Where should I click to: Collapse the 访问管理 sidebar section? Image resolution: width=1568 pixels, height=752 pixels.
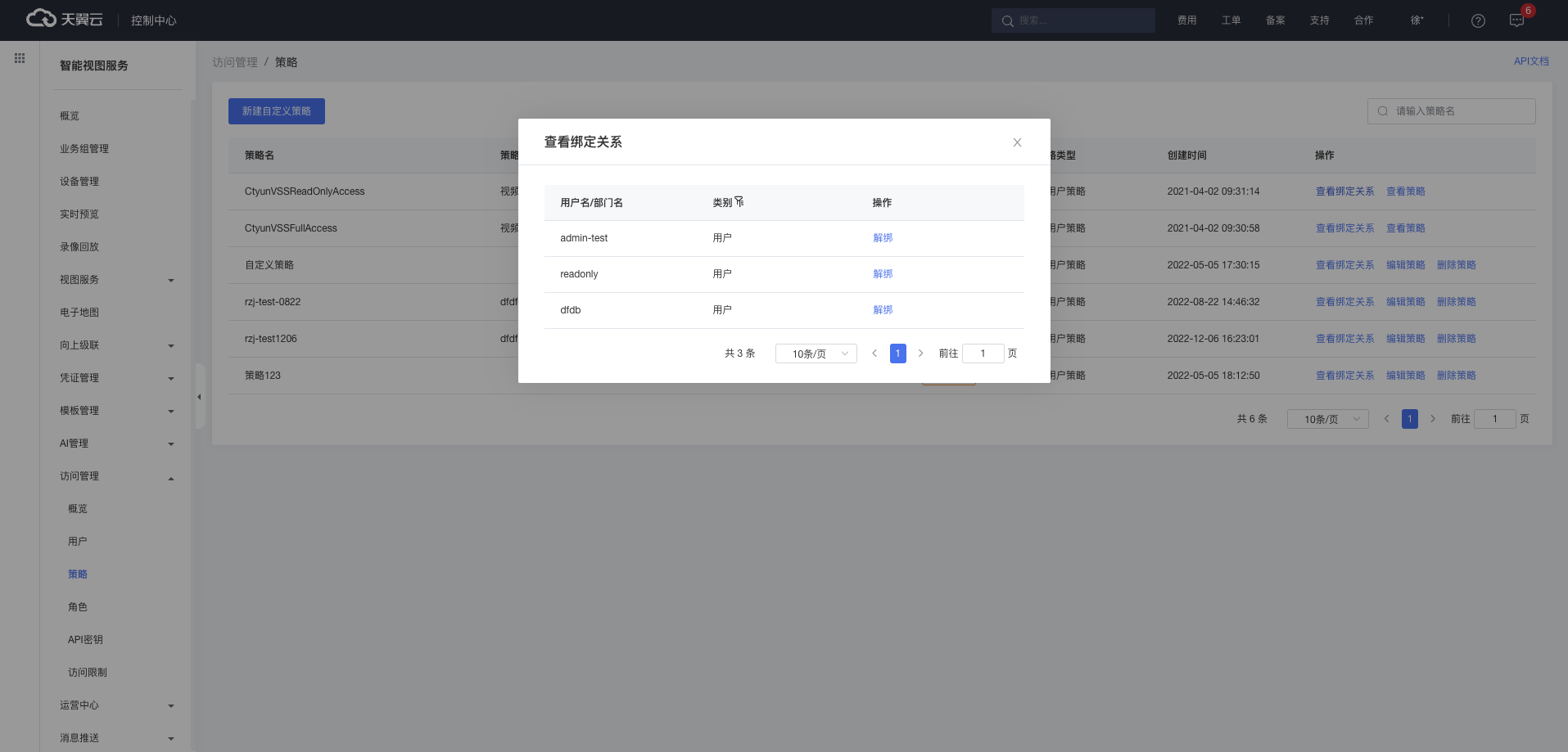pos(115,476)
